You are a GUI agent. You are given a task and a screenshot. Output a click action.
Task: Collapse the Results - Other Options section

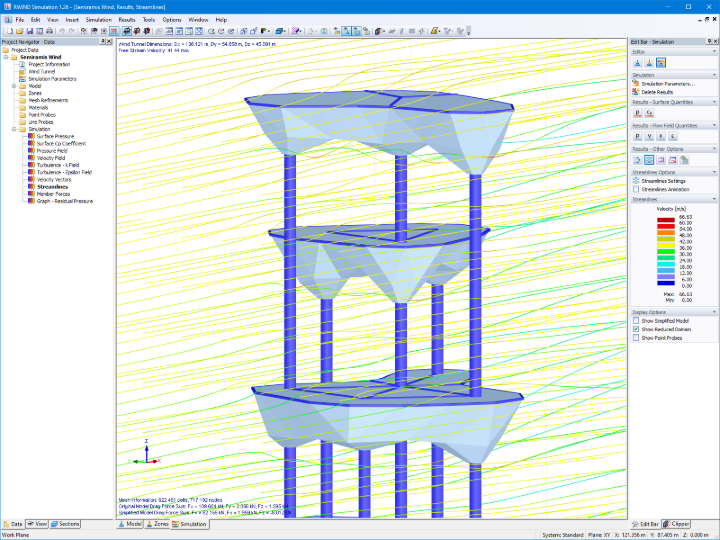(714, 149)
